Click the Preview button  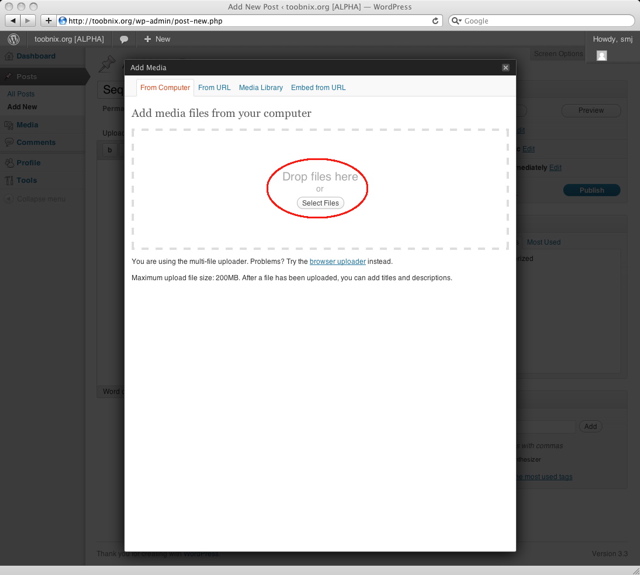click(x=591, y=110)
